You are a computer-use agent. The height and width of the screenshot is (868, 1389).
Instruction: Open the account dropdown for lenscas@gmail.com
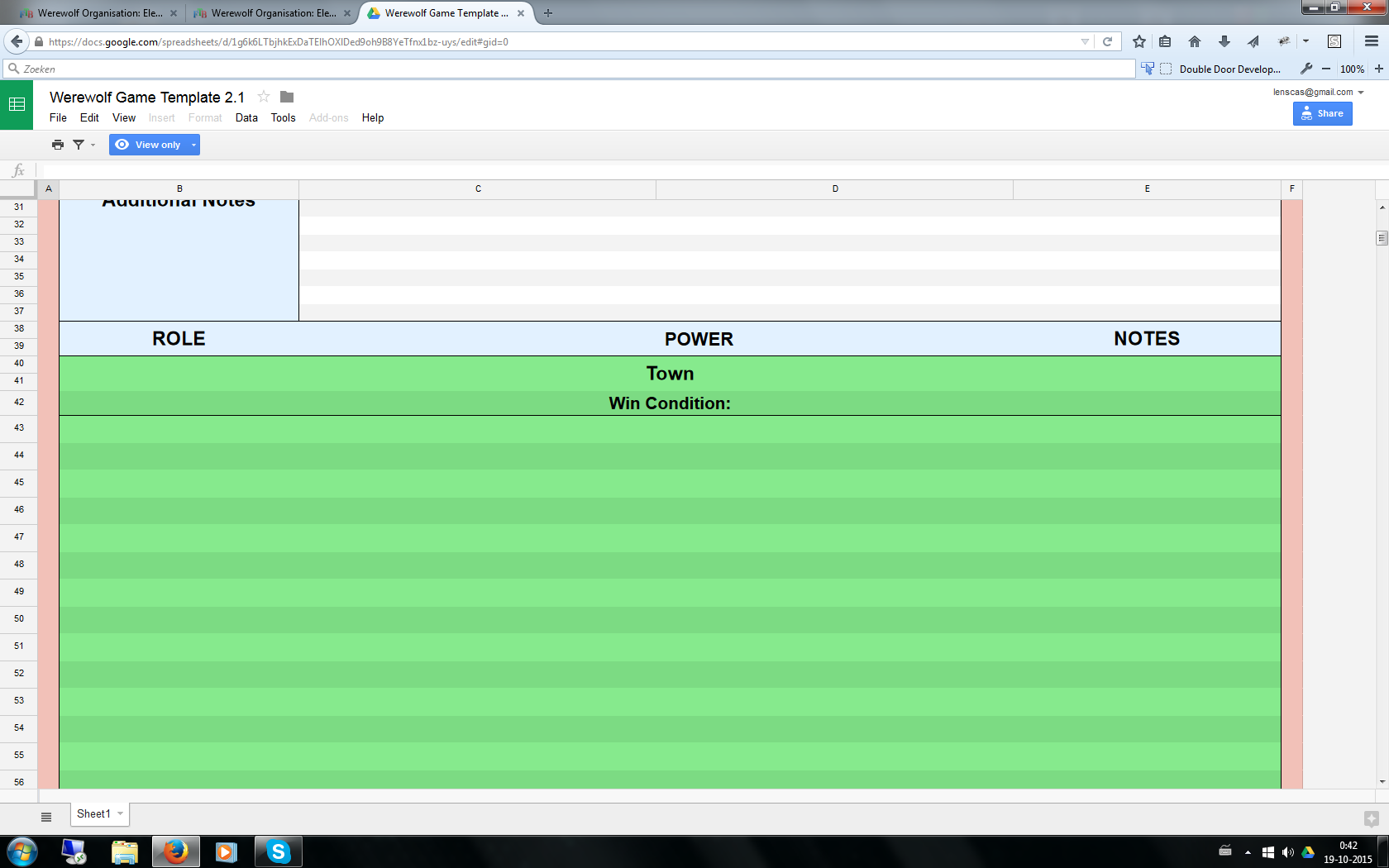[1361, 93]
